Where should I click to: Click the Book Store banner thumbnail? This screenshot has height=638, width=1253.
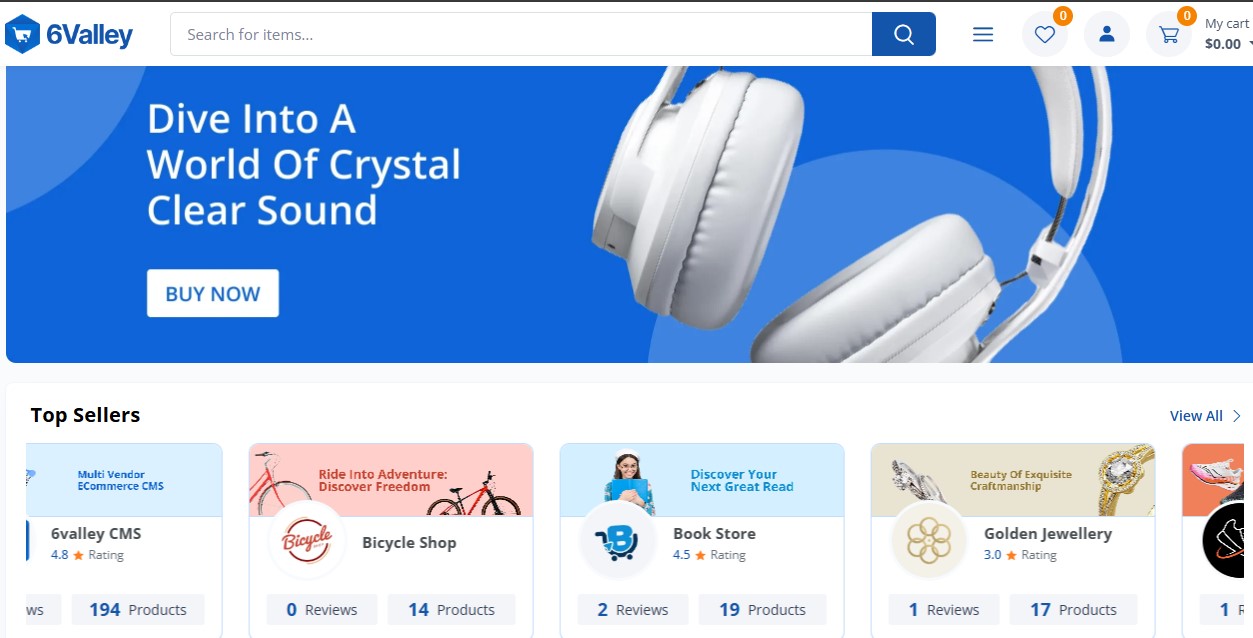pos(702,480)
